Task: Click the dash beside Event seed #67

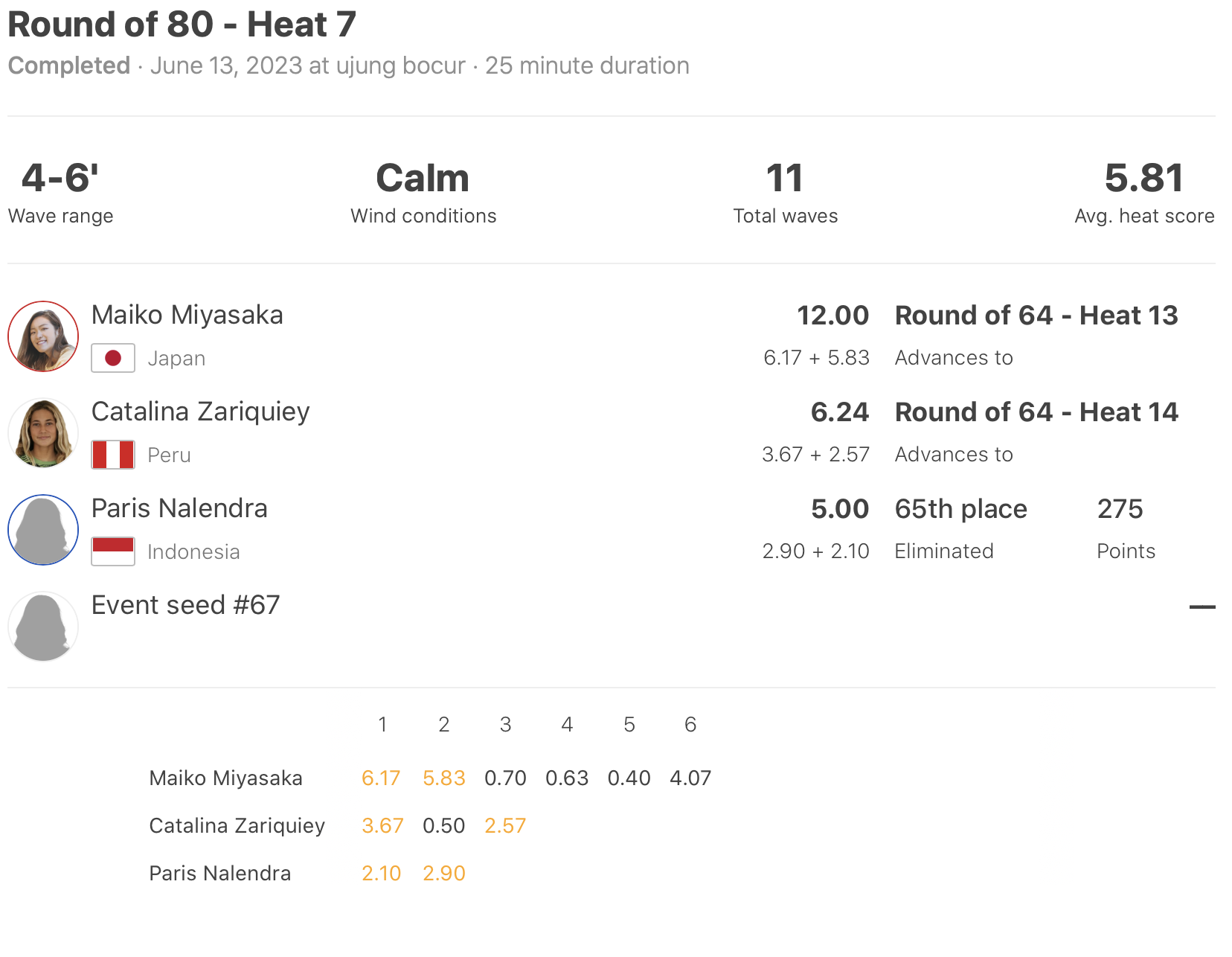Action: [1201, 607]
